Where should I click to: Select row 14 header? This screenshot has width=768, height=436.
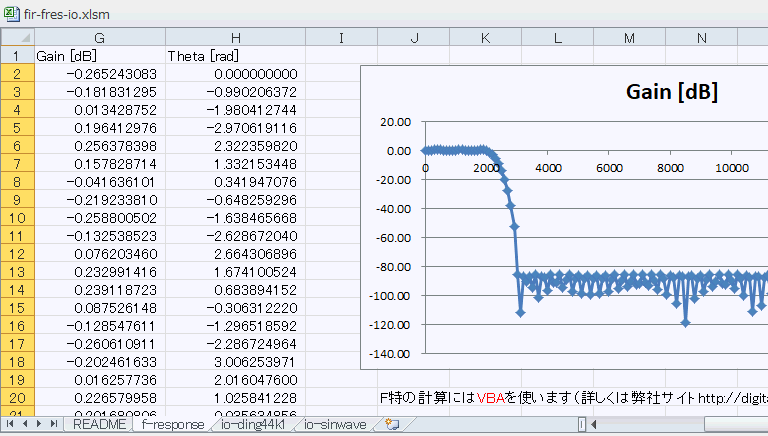tap(18, 290)
